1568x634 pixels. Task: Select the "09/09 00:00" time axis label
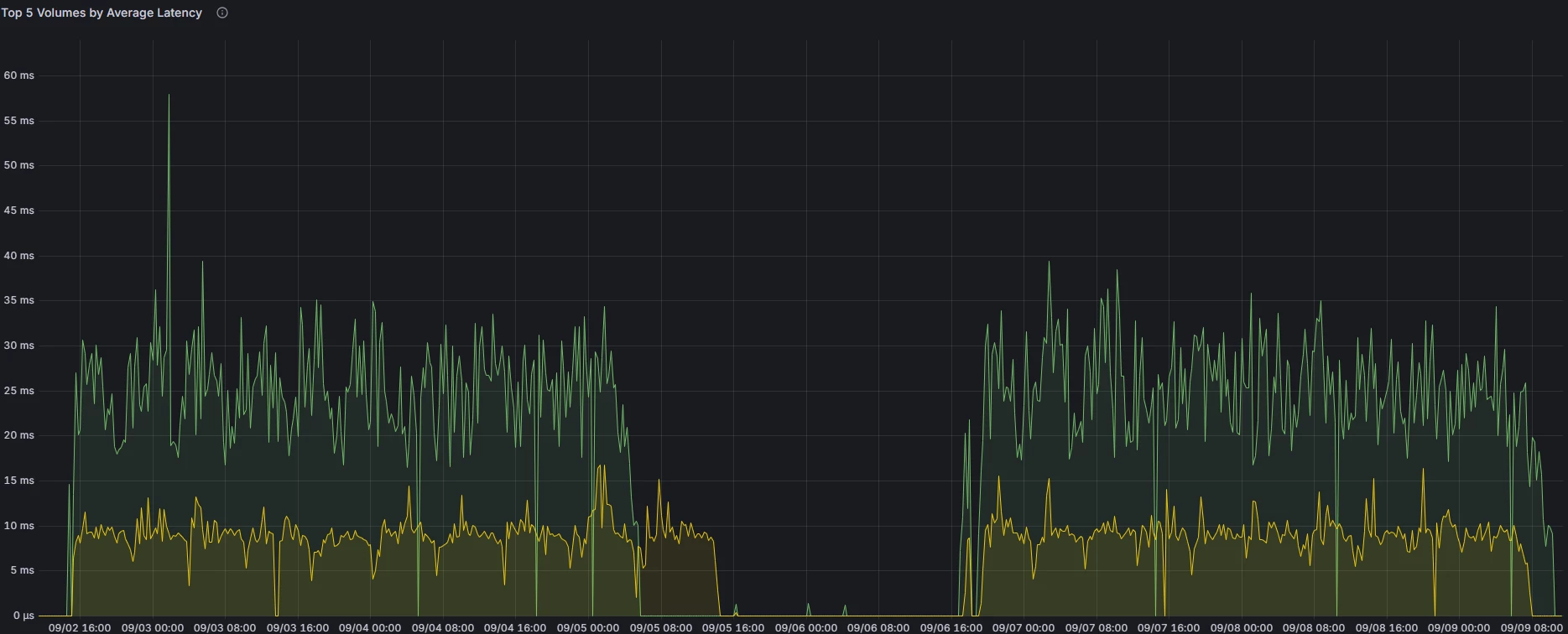(1459, 627)
